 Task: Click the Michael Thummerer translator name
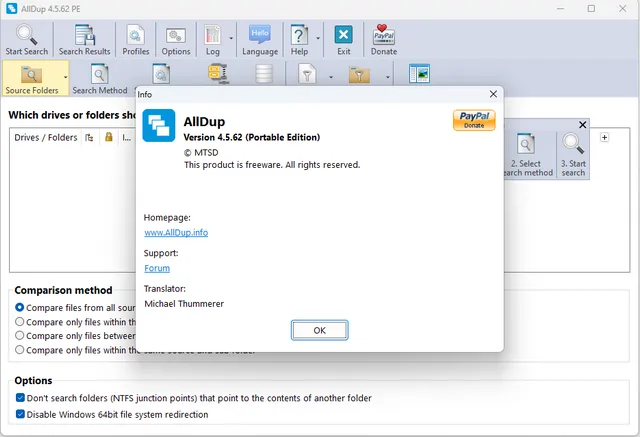pos(184,304)
